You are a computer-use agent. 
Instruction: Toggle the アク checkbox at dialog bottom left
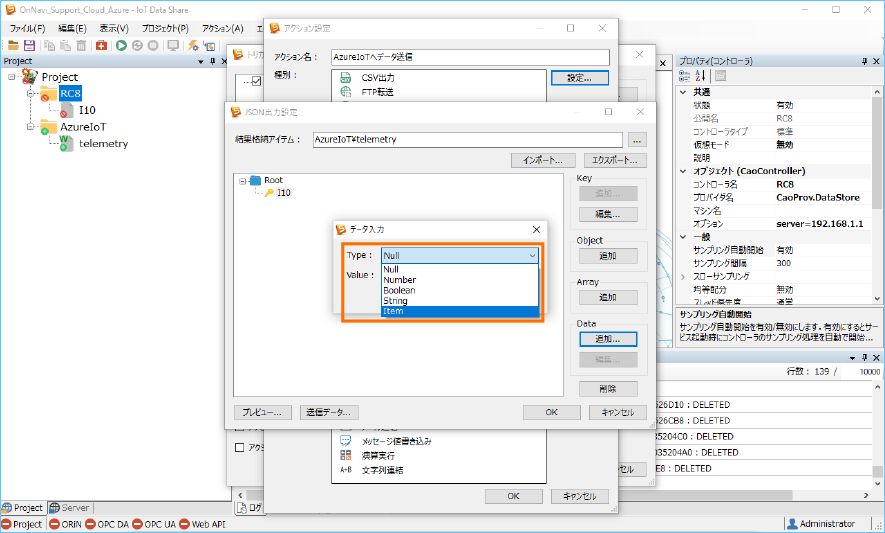(240, 447)
